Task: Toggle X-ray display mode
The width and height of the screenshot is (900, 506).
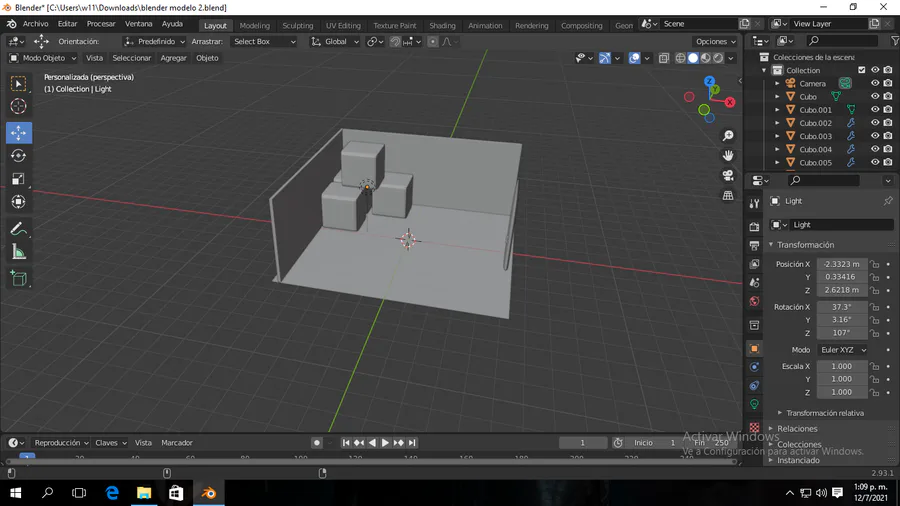Action: pos(664,58)
